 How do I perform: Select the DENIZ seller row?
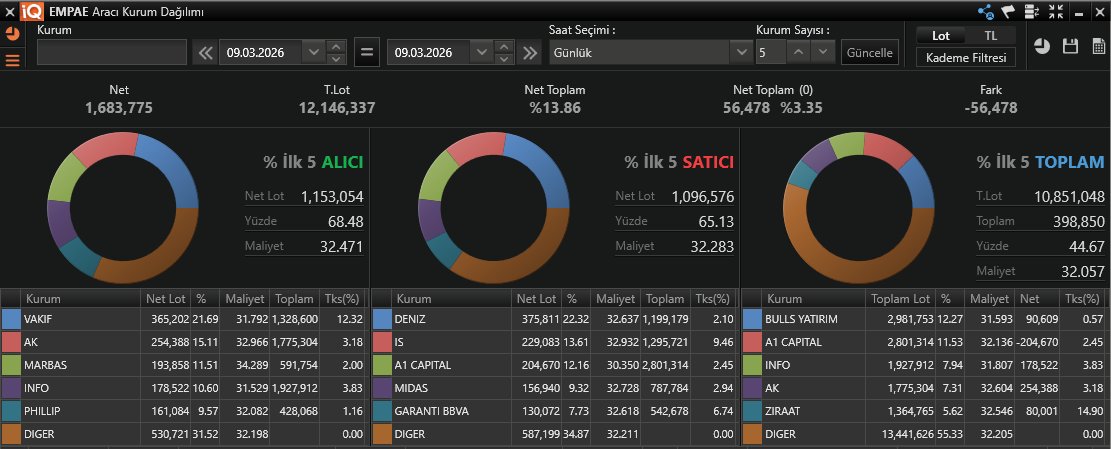[555, 319]
